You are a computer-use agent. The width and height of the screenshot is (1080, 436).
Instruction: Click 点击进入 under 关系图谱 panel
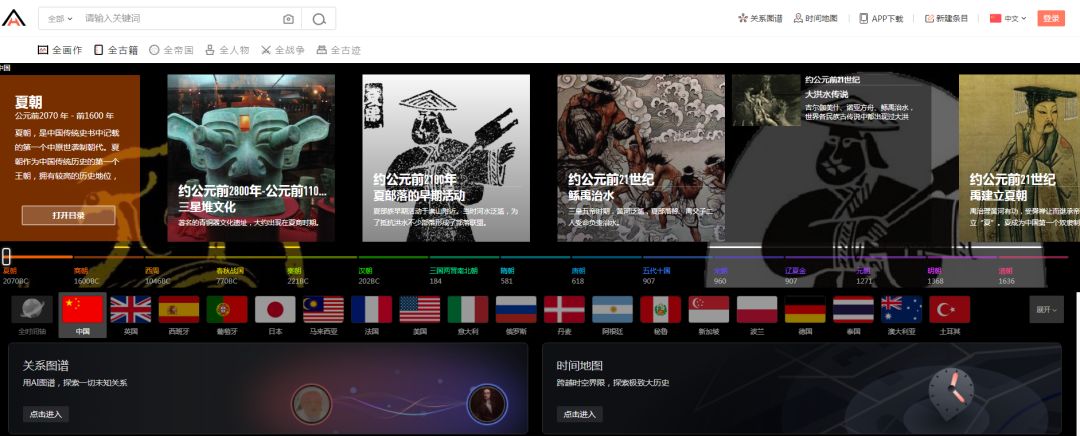[45, 415]
